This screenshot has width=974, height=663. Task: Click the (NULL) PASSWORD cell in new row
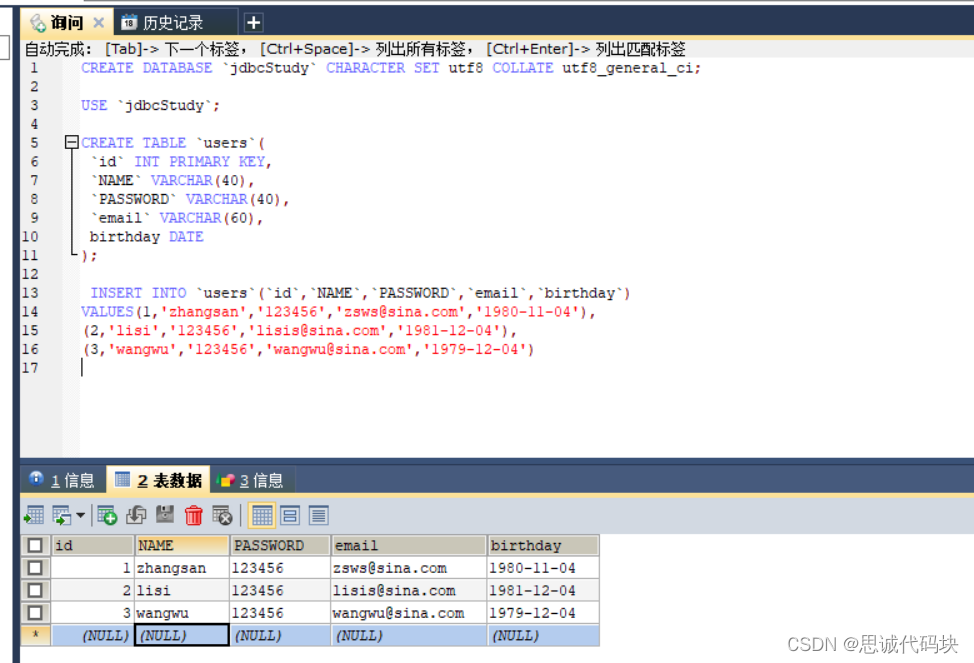click(x=280, y=636)
